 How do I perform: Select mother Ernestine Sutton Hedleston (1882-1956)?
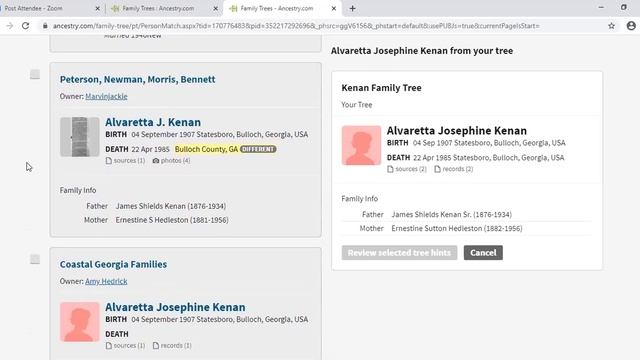(x=457, y=228)
